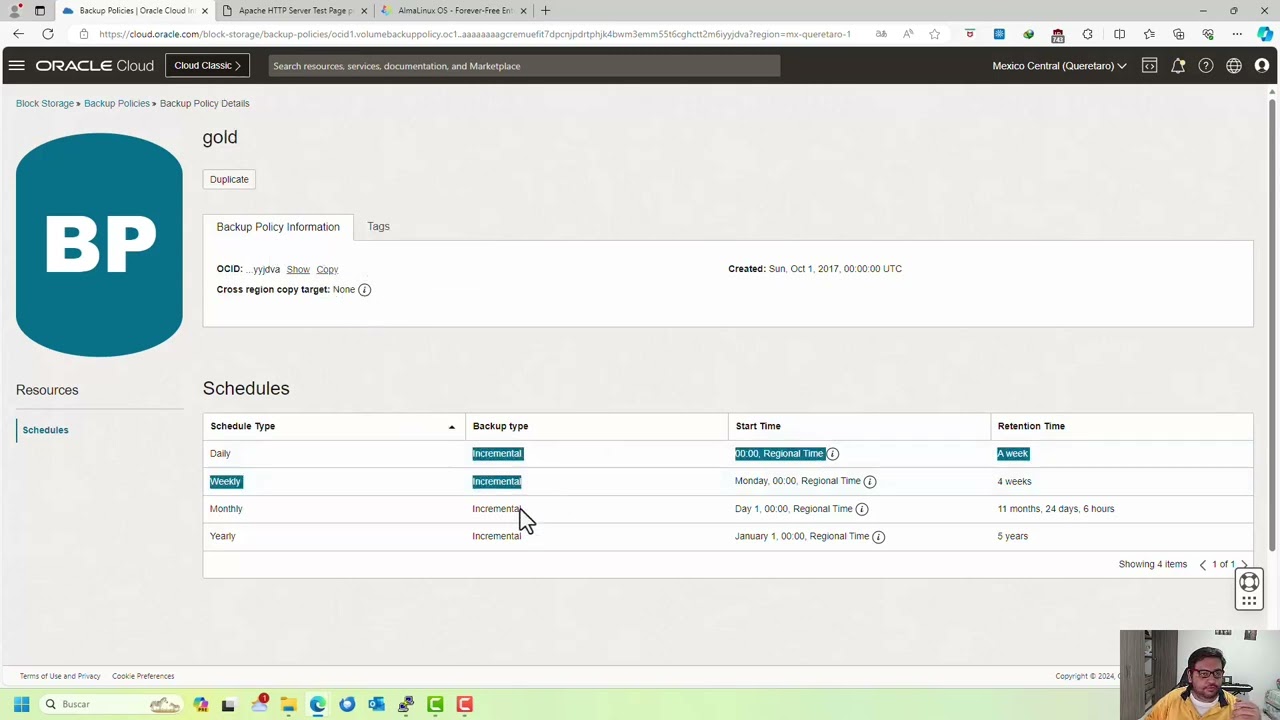Click '11 months, 24 days, 6 hours' retention
The height and width of the screenshot is (720, 1280).
1055,509
